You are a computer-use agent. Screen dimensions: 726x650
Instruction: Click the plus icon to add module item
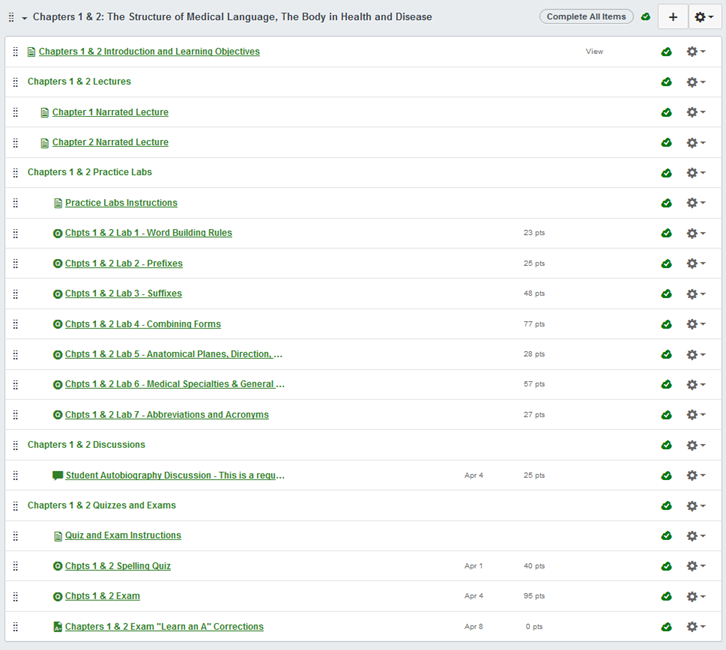coord(673,17)
